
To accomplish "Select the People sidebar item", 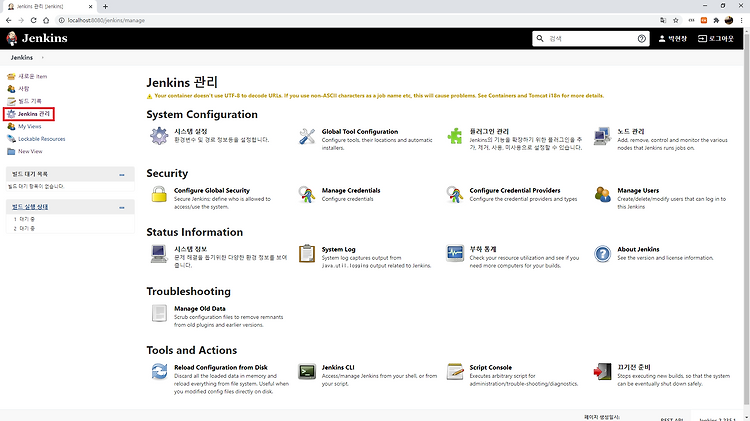I will (x=23, y=89).
